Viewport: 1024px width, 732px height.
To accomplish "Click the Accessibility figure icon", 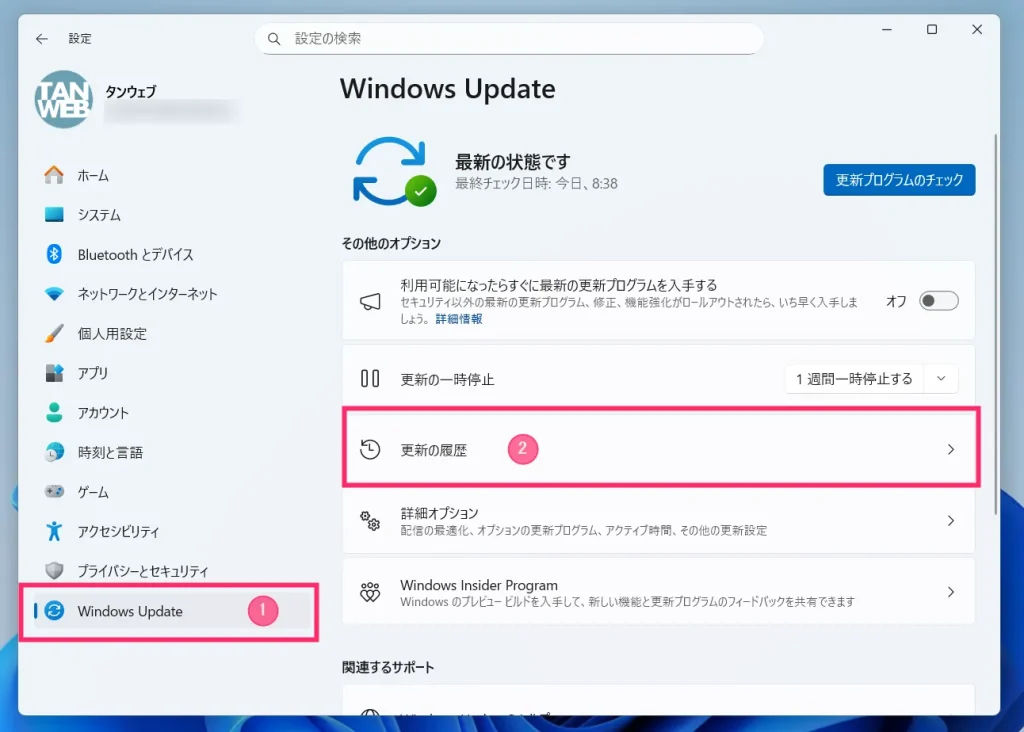I will coord(54,531).
